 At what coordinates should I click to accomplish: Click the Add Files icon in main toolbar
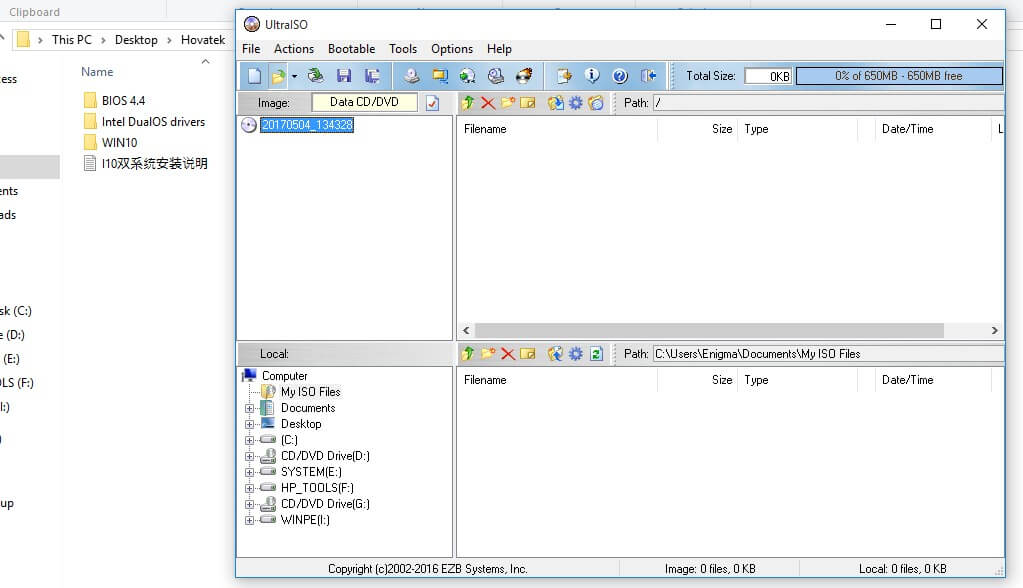tap(564, 76)
